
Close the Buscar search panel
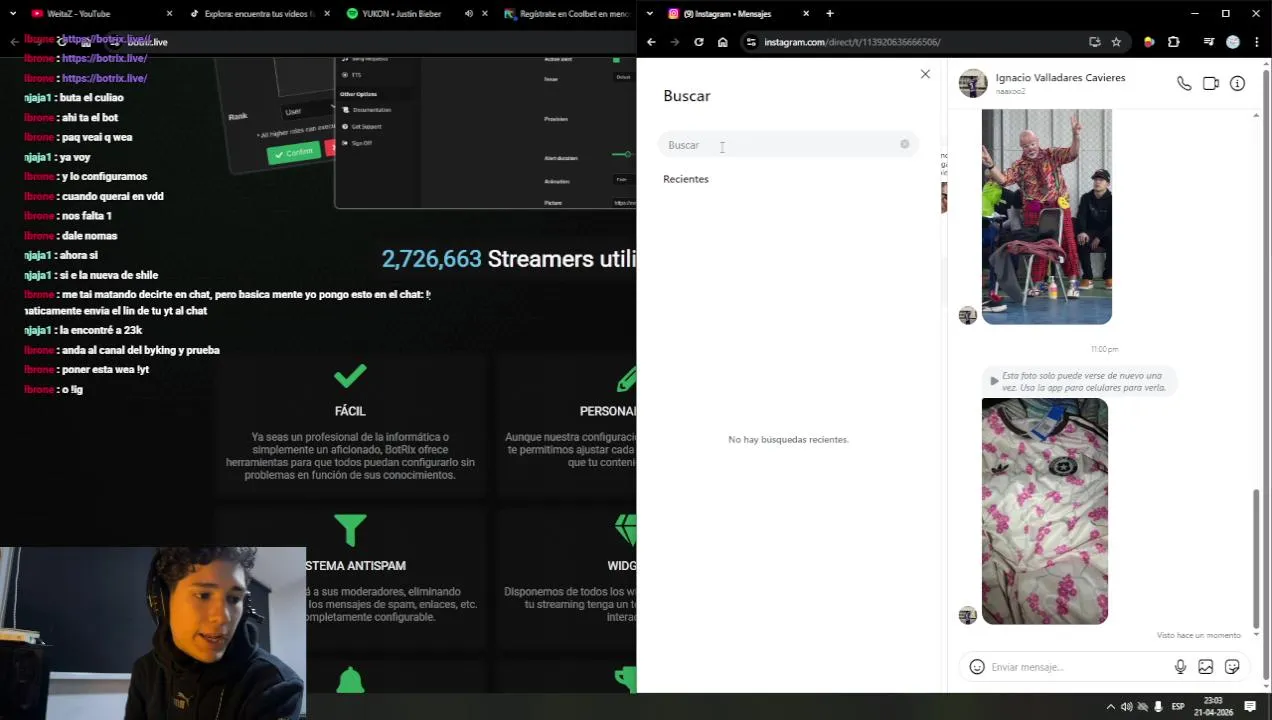(925, 74)
